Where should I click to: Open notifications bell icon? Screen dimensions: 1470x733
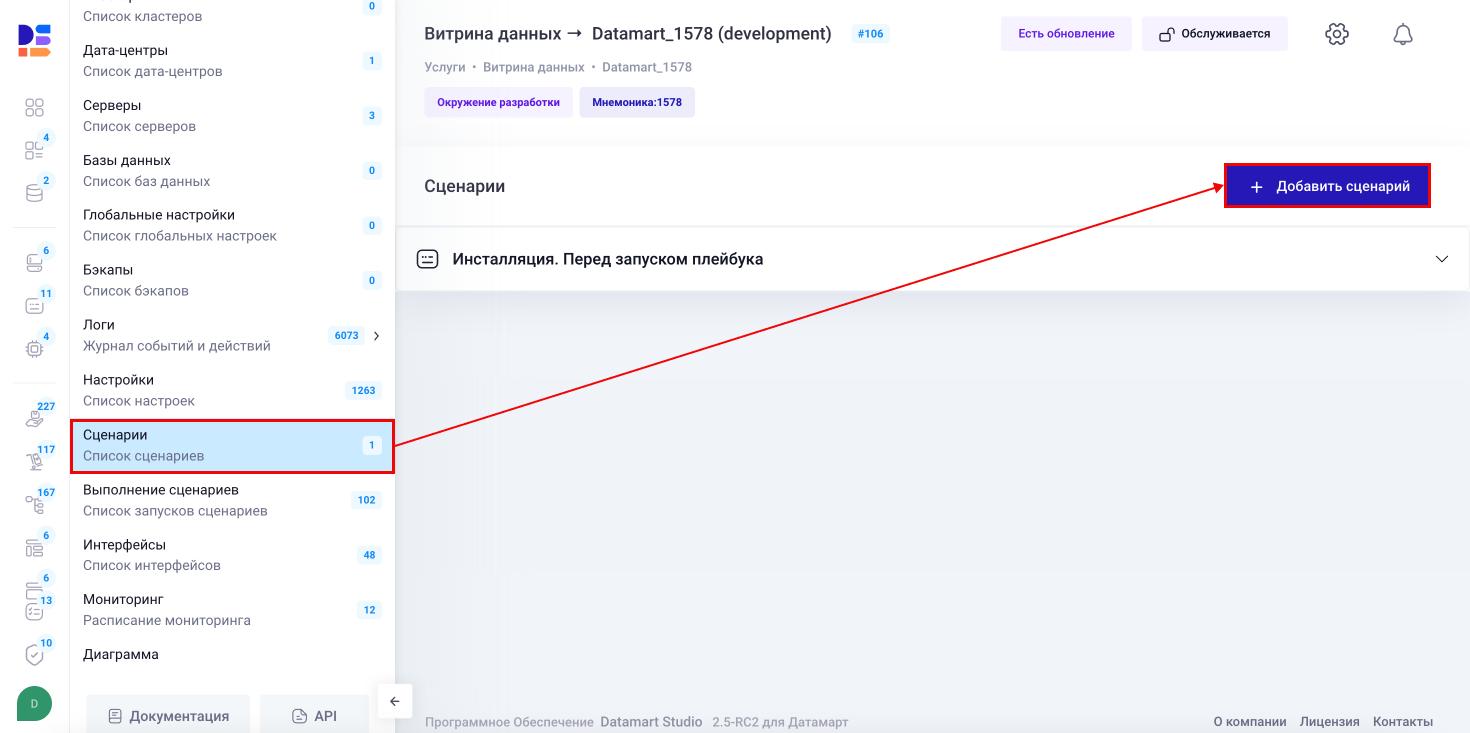point(1403,34)
